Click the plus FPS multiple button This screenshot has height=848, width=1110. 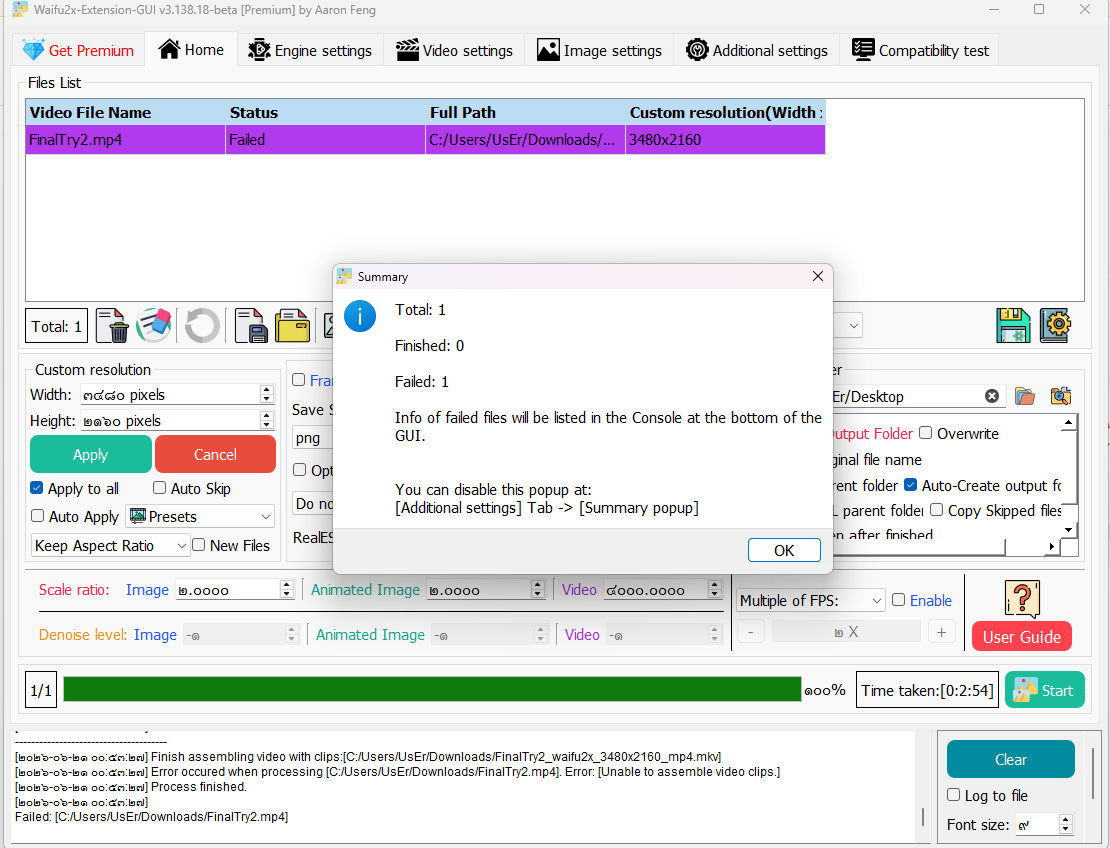point(942,632)
